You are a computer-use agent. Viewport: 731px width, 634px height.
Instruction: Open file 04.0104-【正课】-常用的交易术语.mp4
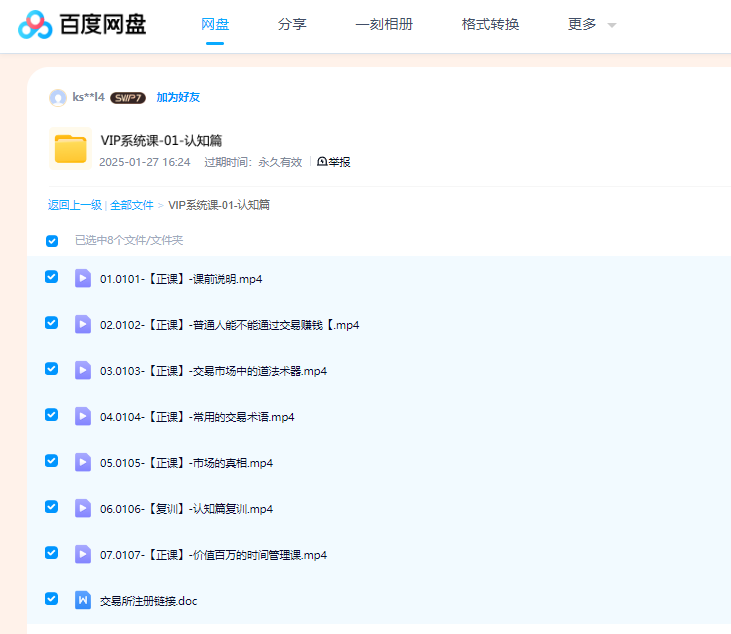tap(197, 417)
